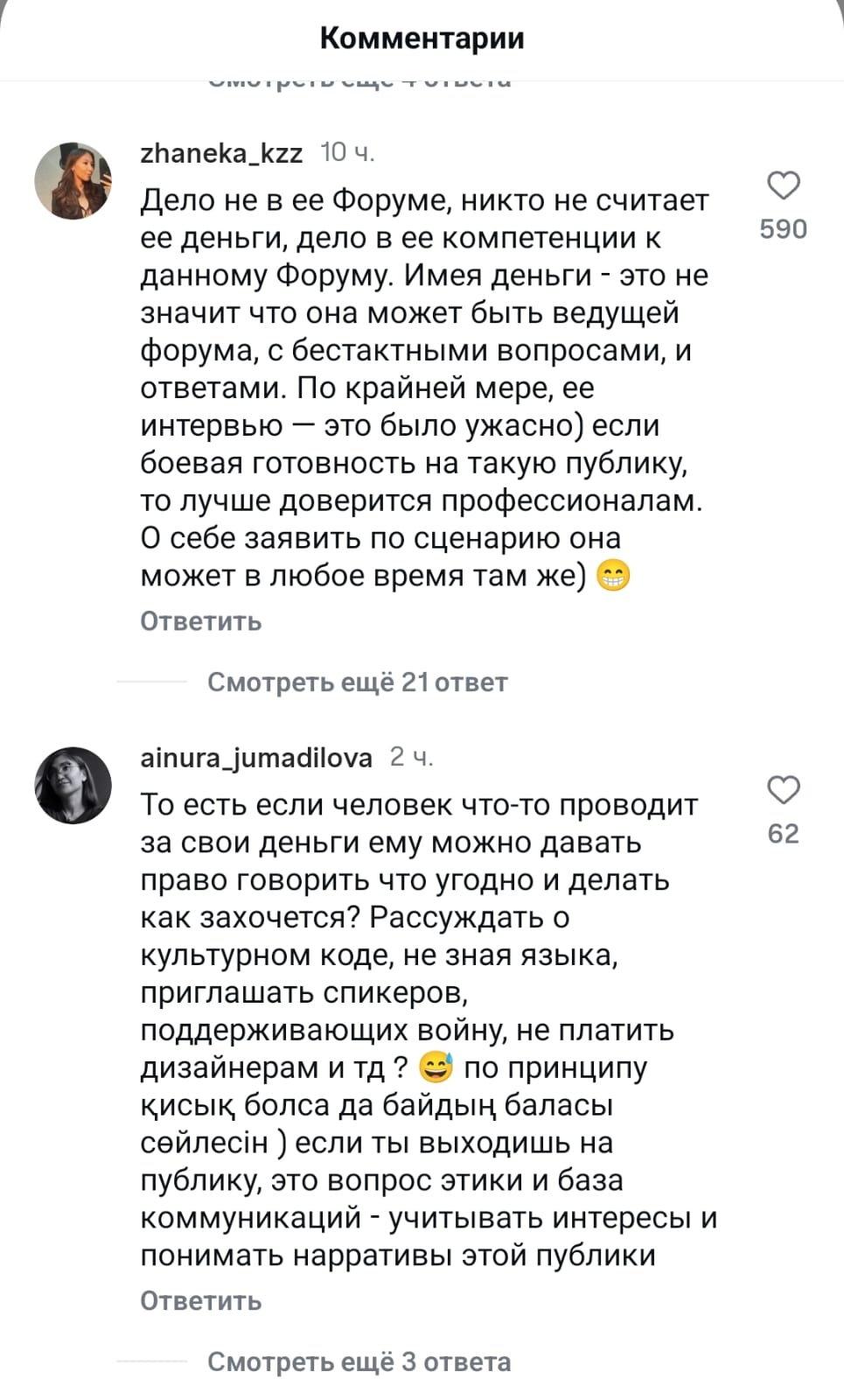This screenshot has width=844, height=1400.
Task: Tap the Комментарии header title
Action: pyautogui.click(x=422, y=38)
